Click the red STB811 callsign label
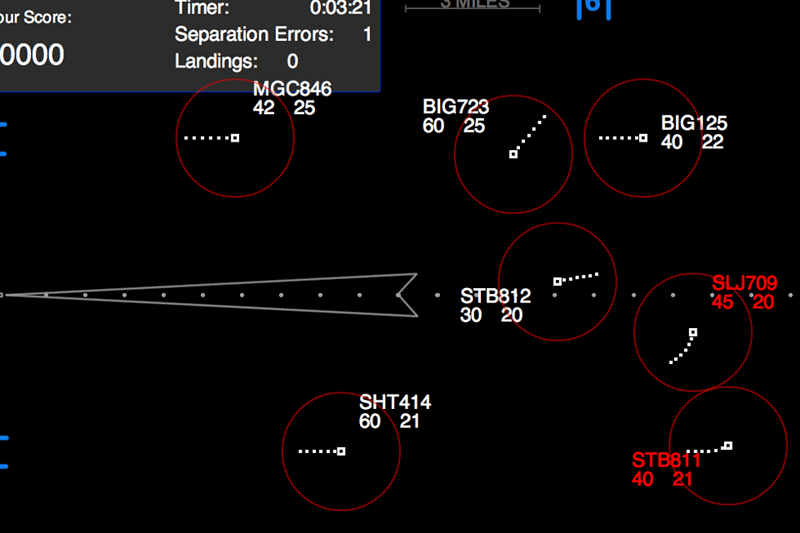Viewport: 800px width, 533px height. tap(666, 461)
